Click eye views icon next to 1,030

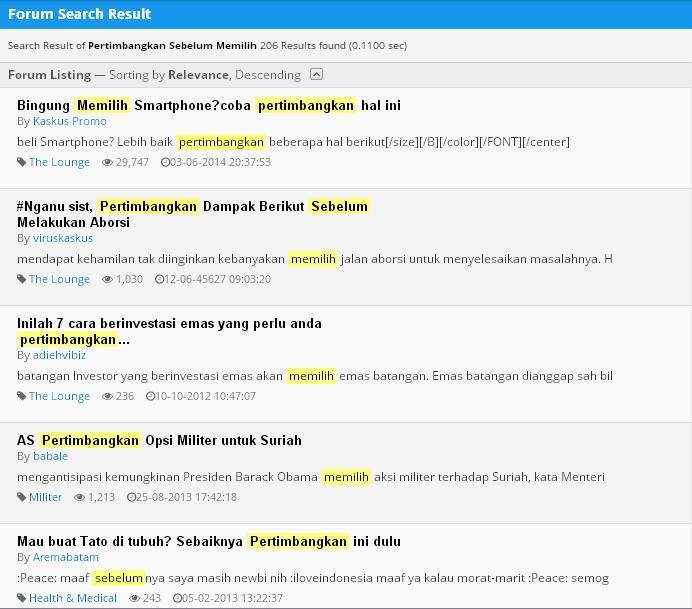[x=107, y=279]
